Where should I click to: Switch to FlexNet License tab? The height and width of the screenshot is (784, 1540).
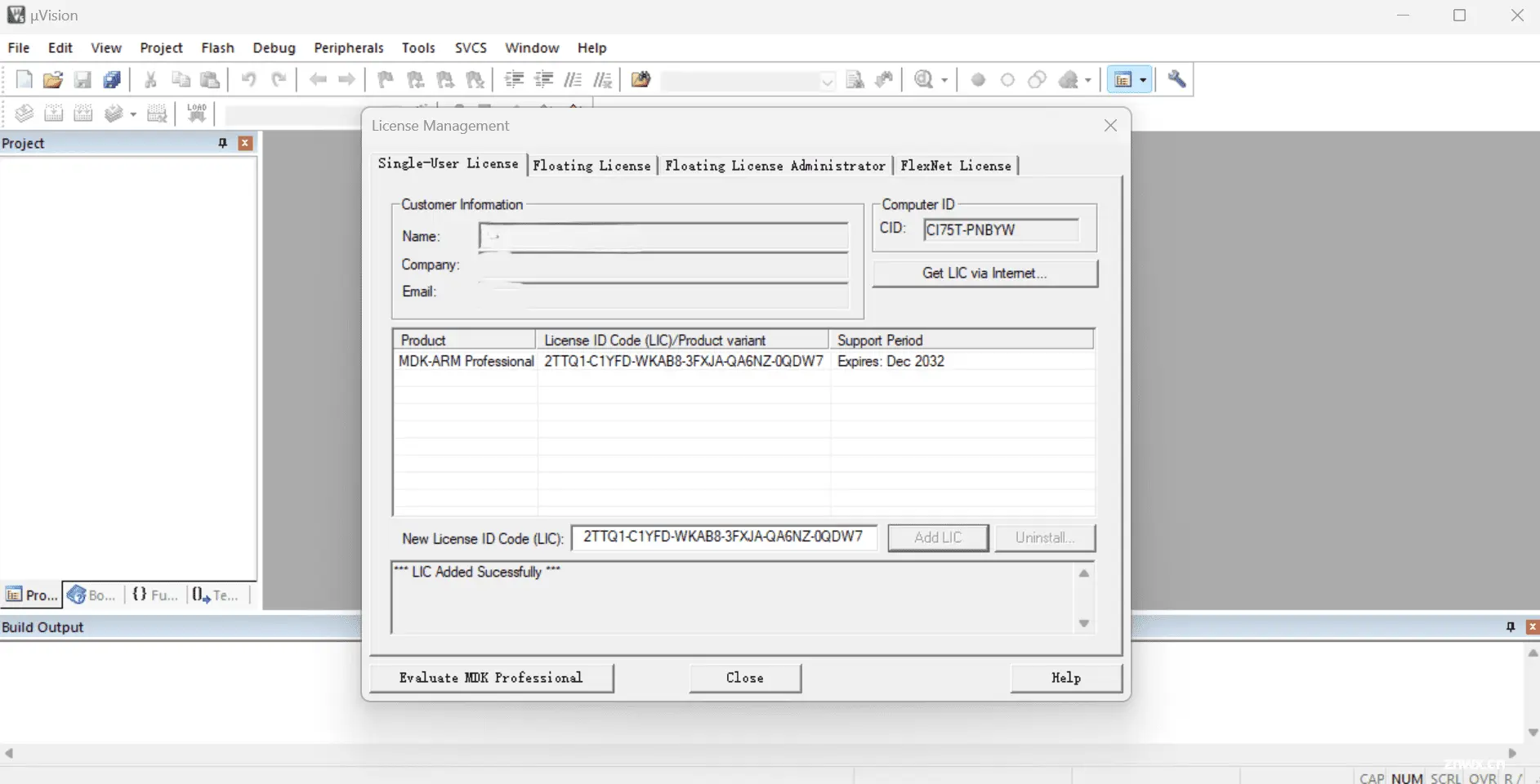click(956, 166)
